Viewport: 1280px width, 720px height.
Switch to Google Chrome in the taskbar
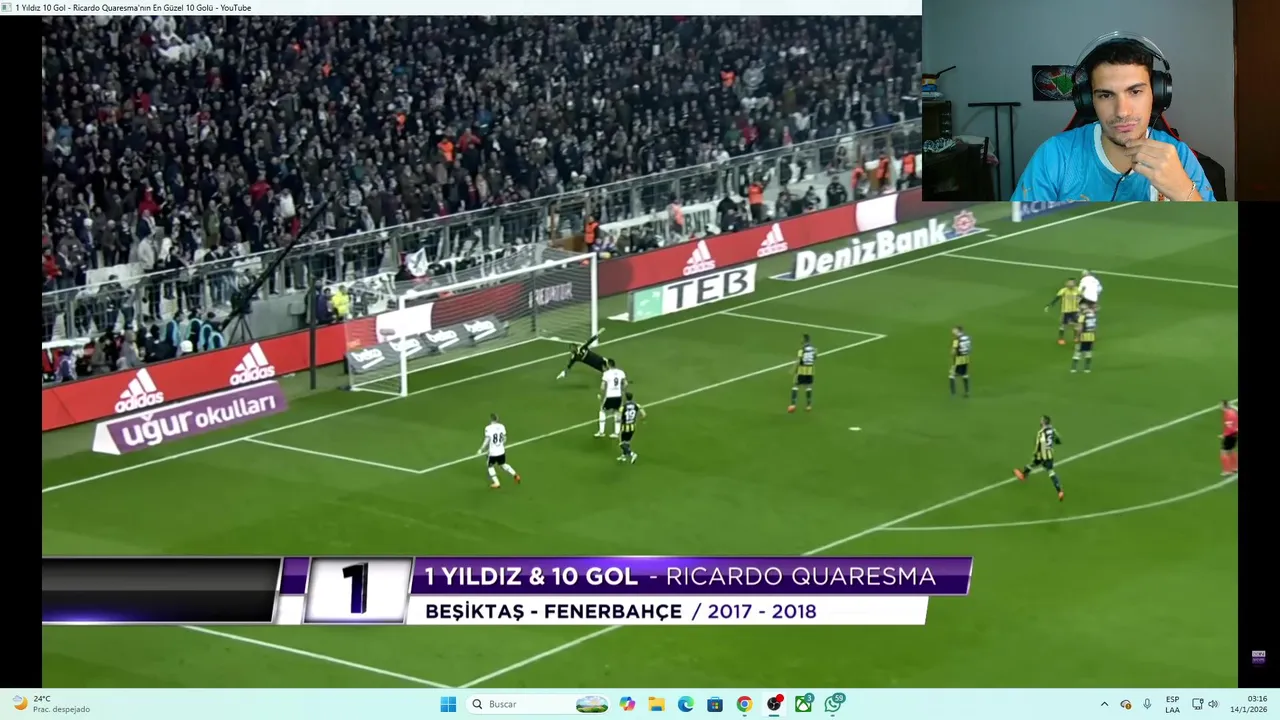click(x=744, y=704)
